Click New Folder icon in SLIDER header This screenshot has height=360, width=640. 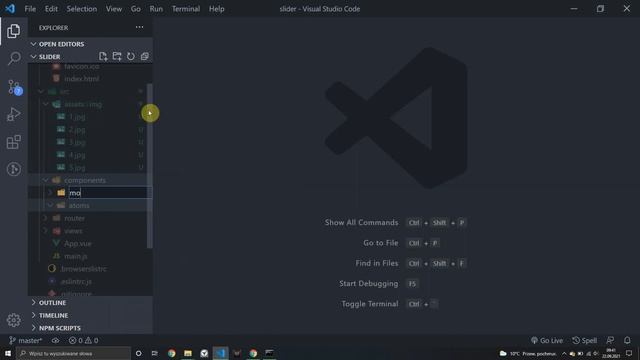coord(117,56)
